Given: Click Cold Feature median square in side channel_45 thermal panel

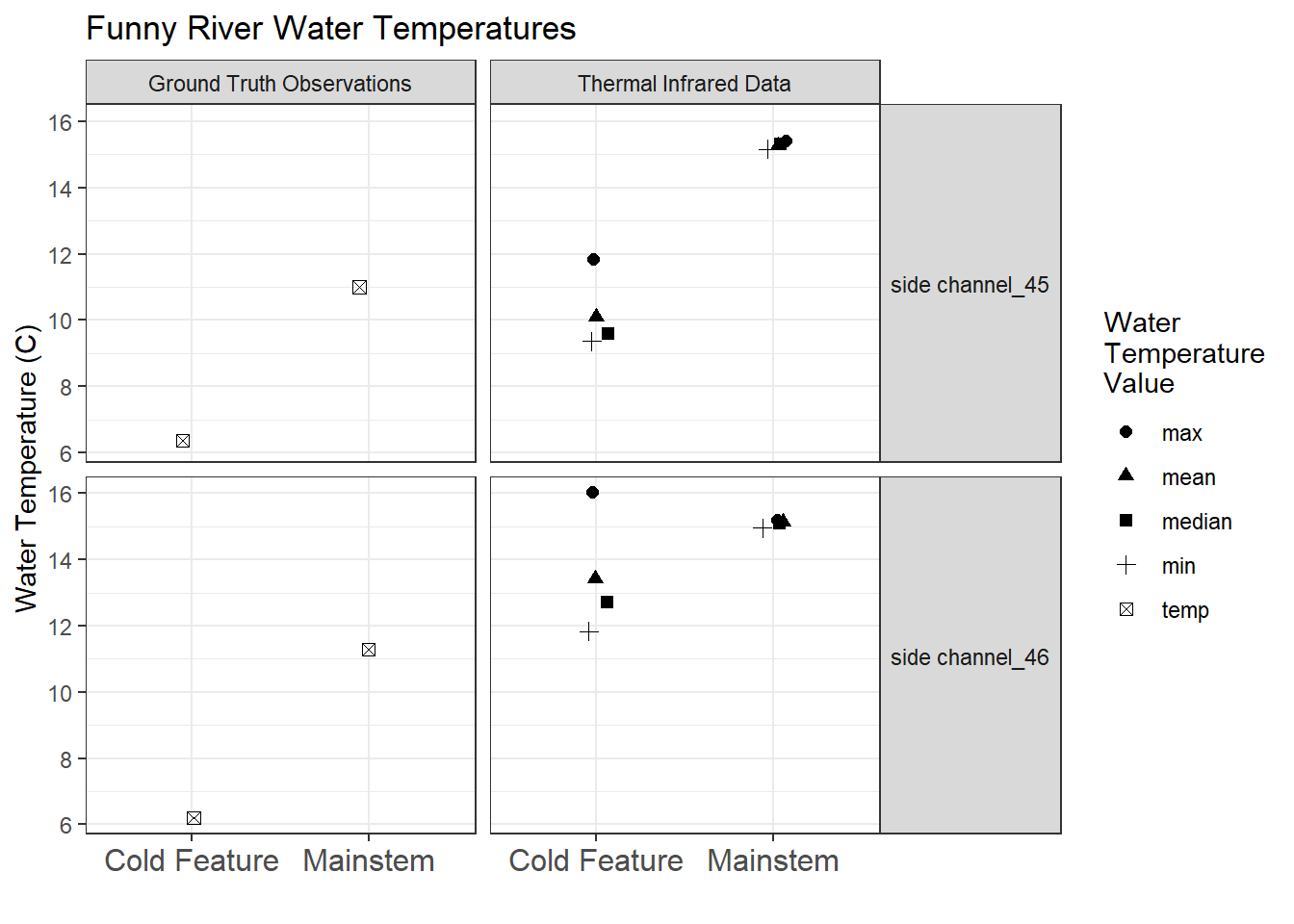Looking at the screenshot, I should click(x=608, y=333).
